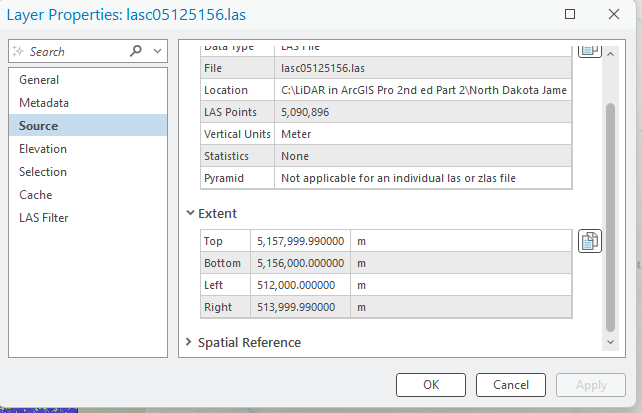Click the Vertical Units row label
642x413 pixels.
click(237, 134)
